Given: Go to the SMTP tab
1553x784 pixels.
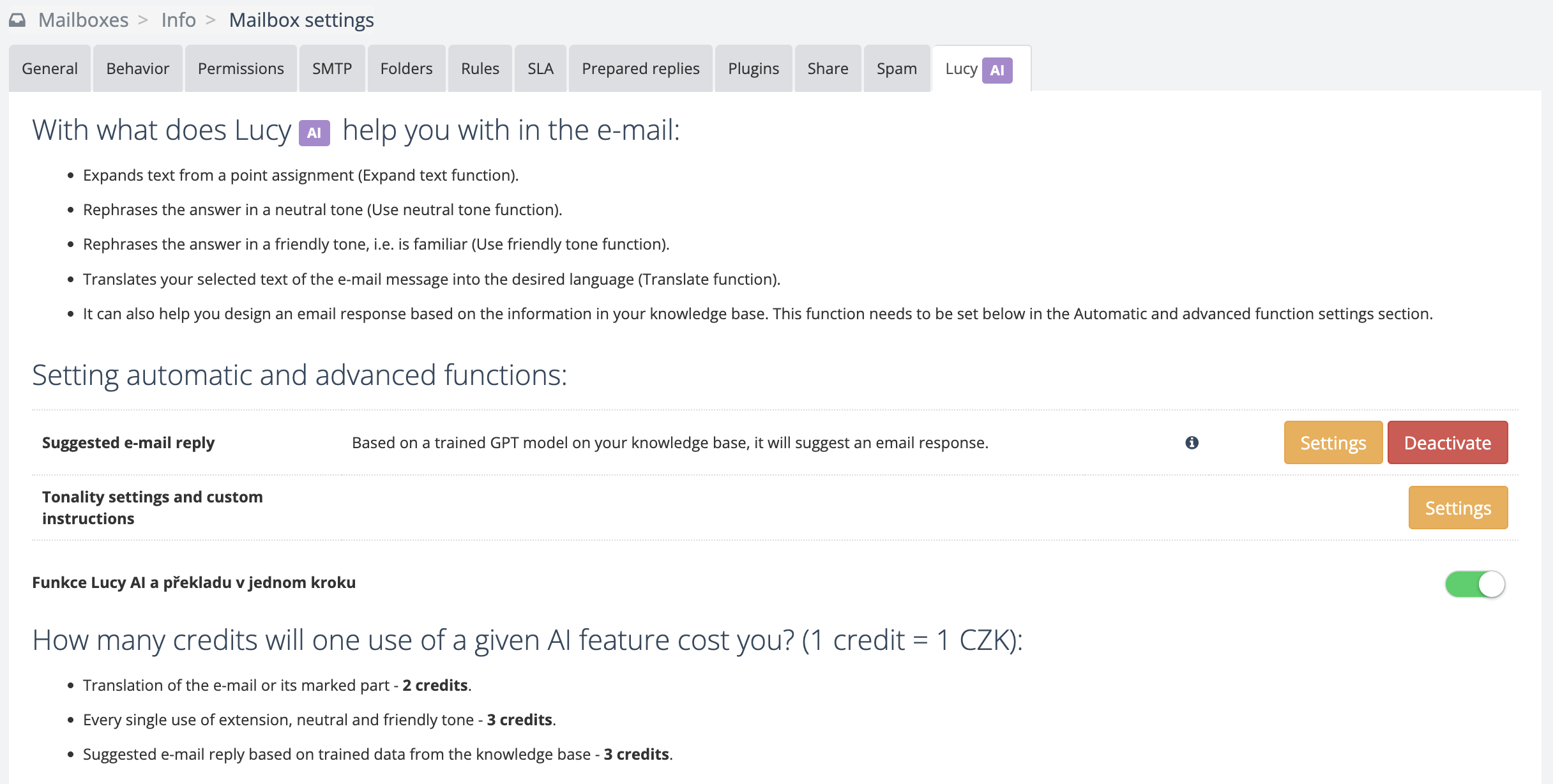Looking at the screenshot, I should 332,68.
